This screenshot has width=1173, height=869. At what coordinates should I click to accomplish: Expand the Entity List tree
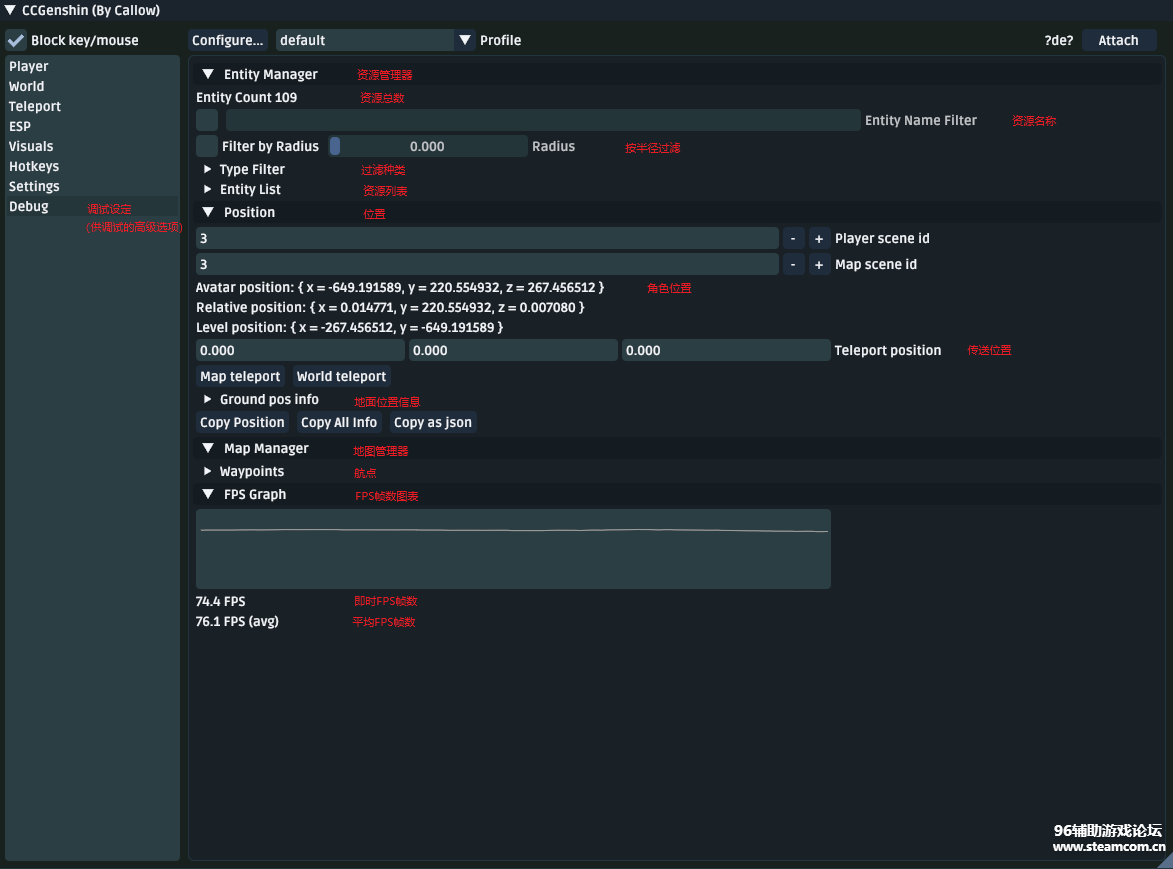tap(208, 189)
